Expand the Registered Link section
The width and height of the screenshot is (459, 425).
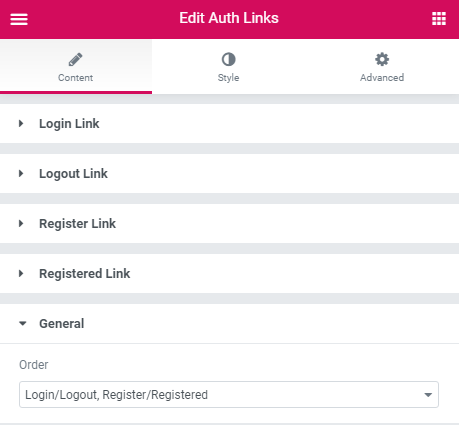pyautogui.click(x=229, y=274)
